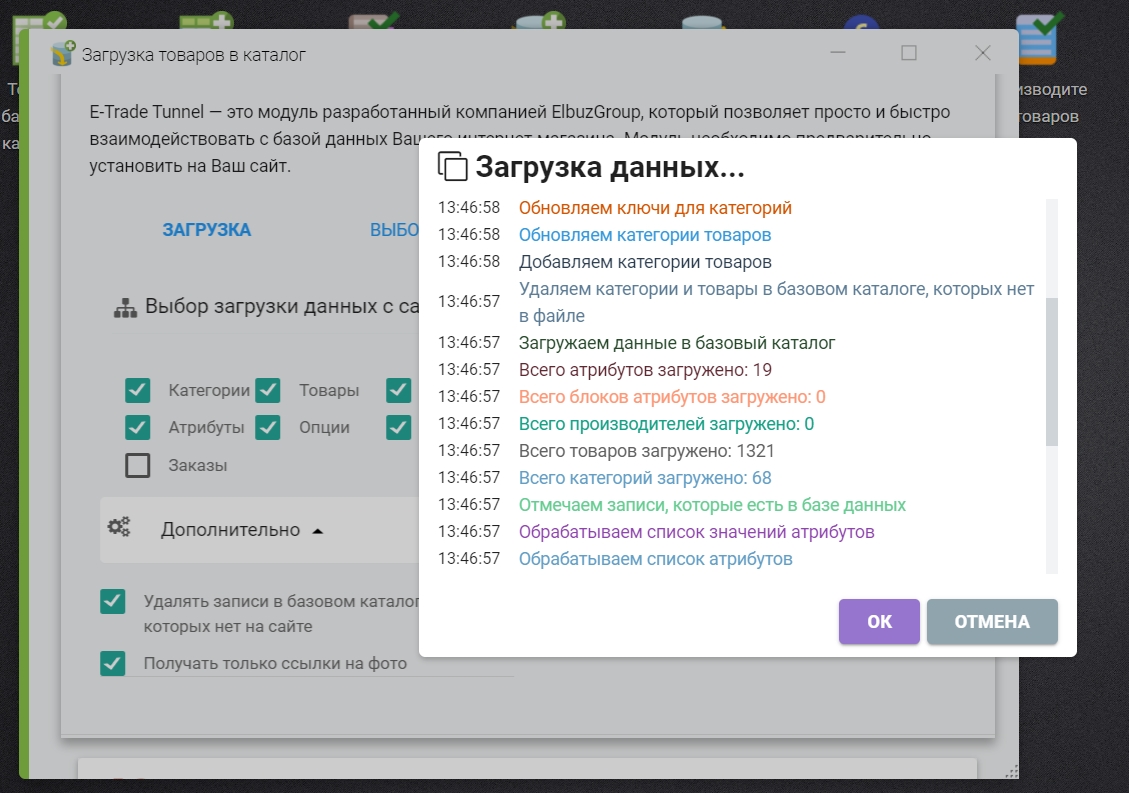Select log line Всего блоков атрибутов загружено: 0
Viewport: 1129px width, 793px height.
pos(672,397)
